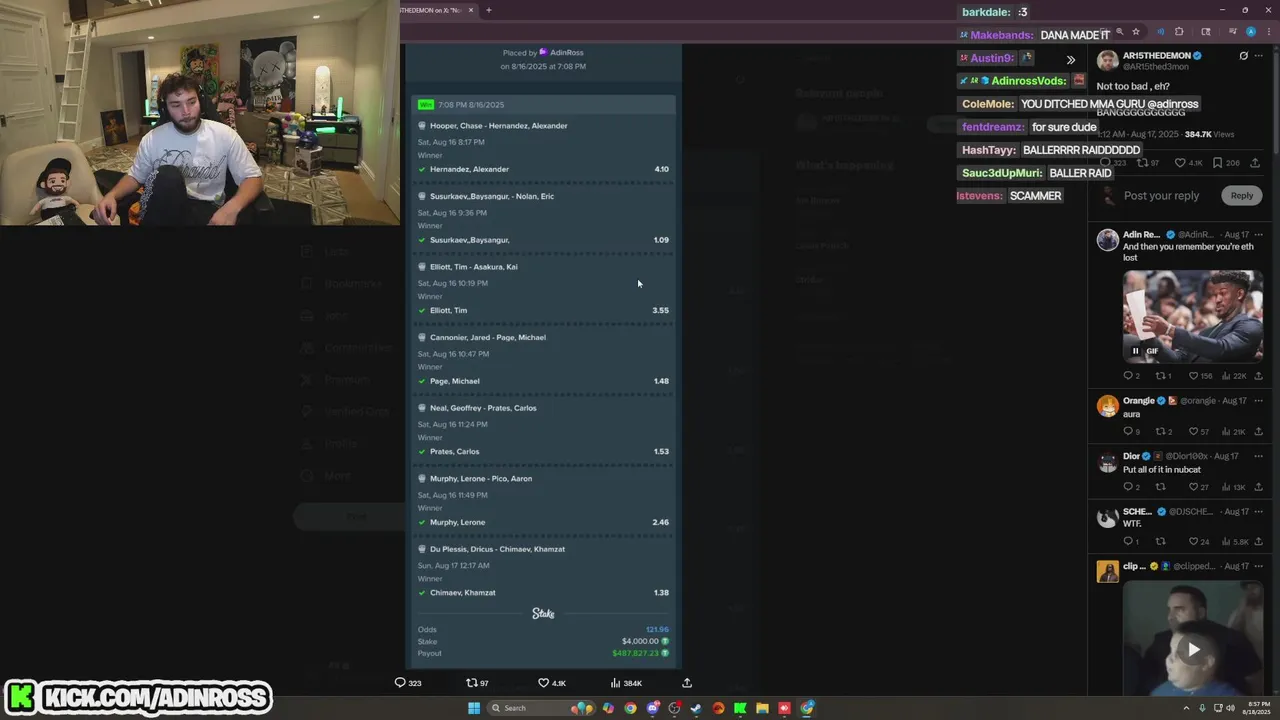The image size is (1280, 720).
Task: Open the green Kick app in the taskbar
Action: (740, 708)
